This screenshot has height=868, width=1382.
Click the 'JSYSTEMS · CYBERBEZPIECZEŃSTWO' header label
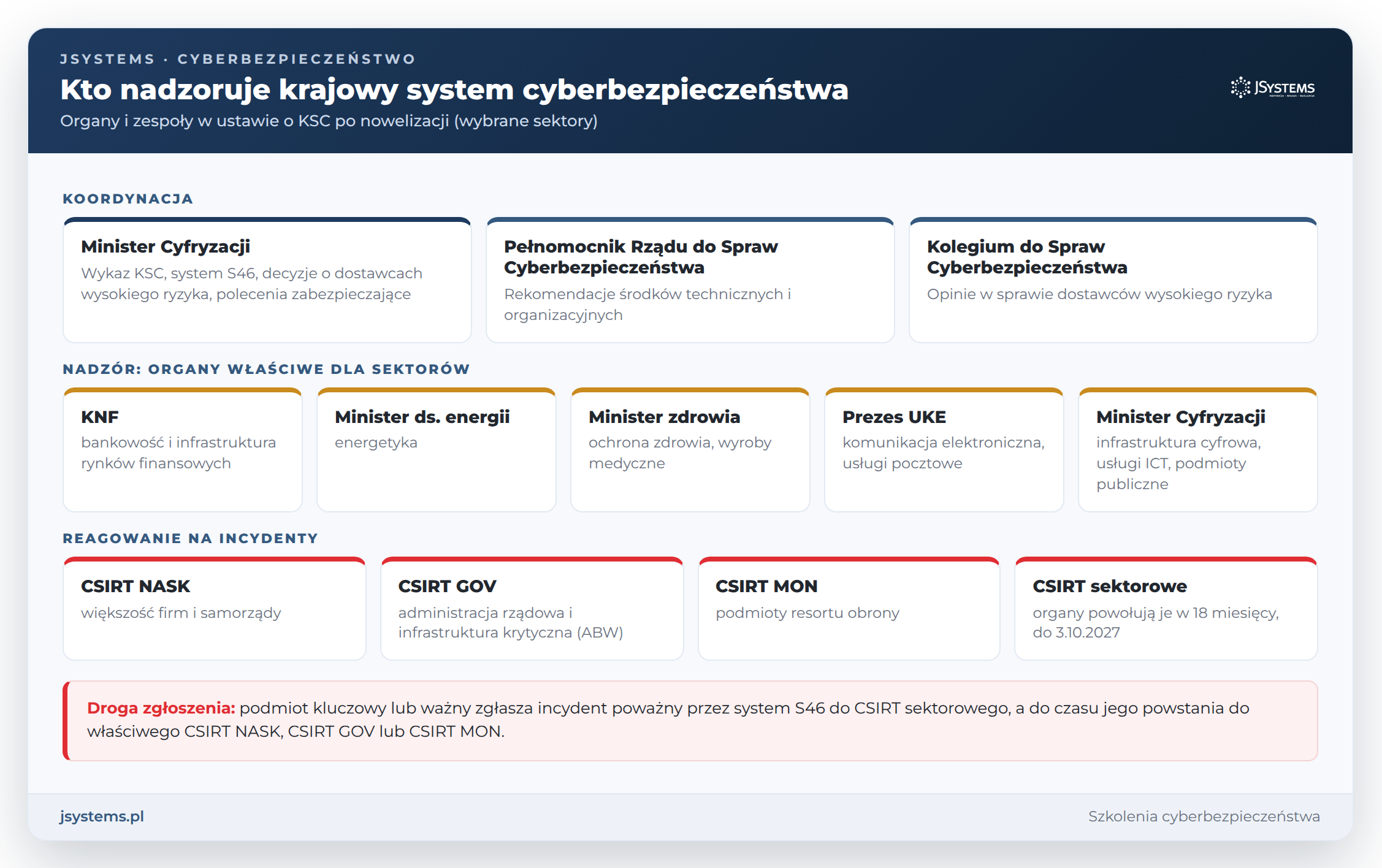point(238,59)
